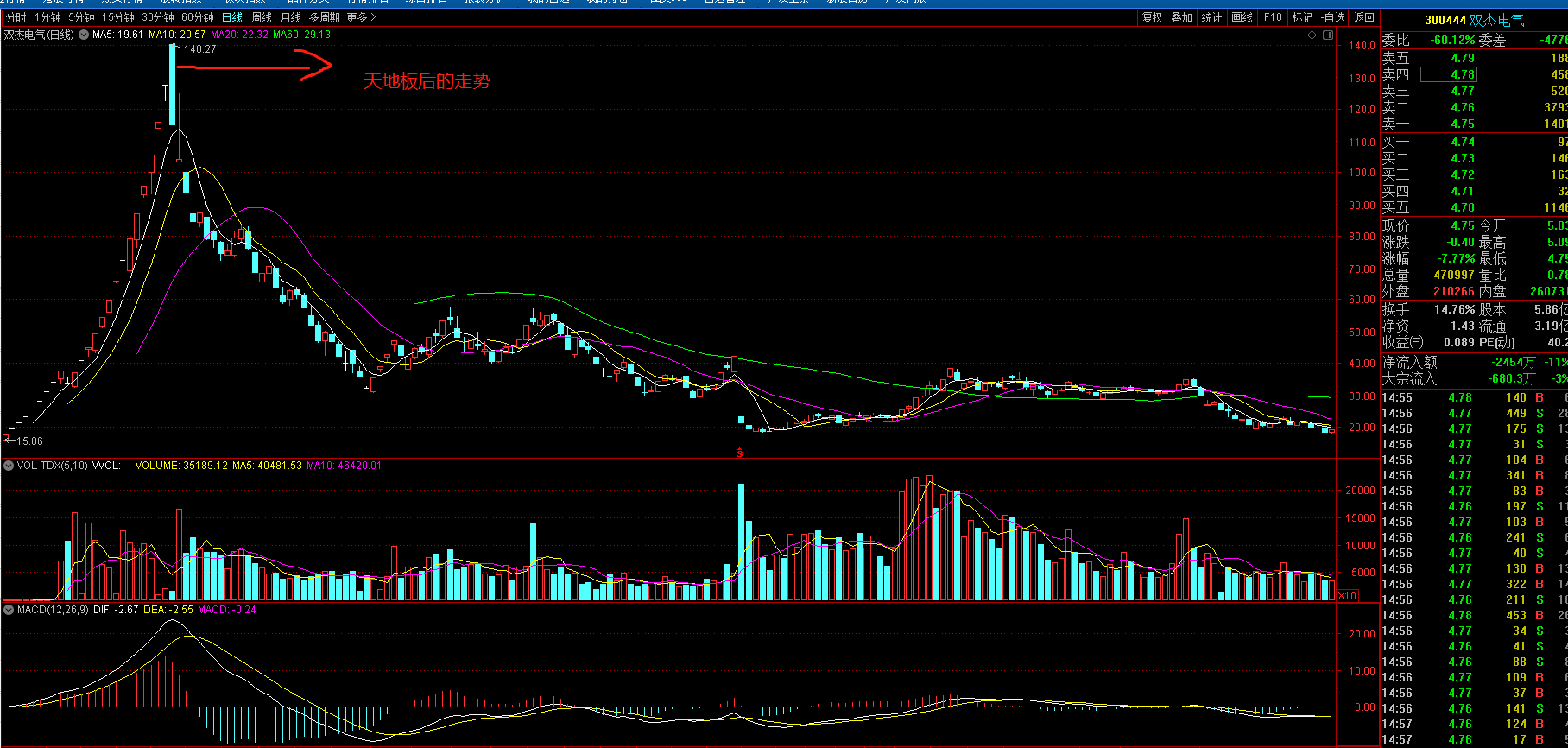Click the 买五 bid price 4.70
This screenshot has height=748, width=1568.
(1463, 207)
